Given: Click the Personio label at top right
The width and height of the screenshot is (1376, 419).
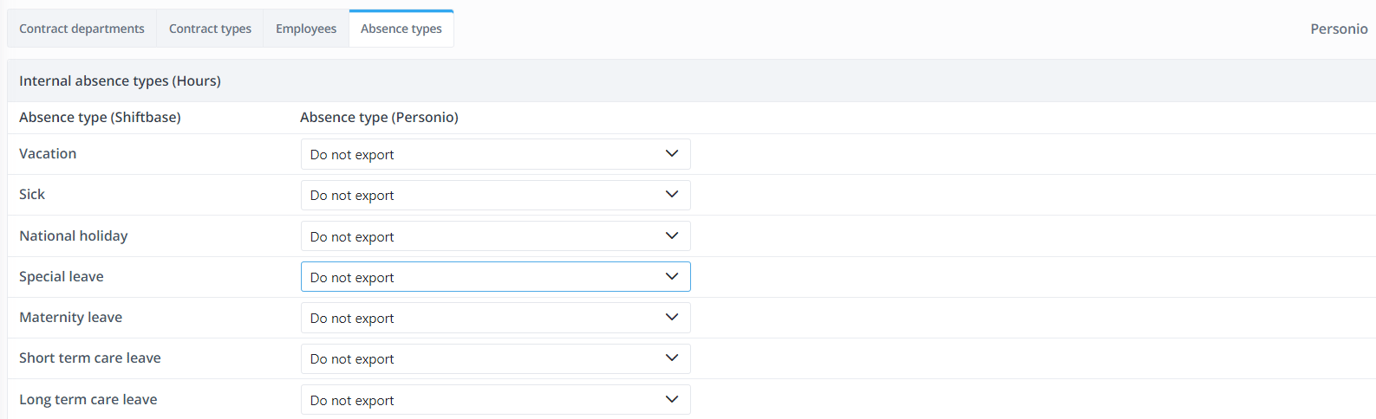Looking at the screenshot, I should click(1338, 29).
